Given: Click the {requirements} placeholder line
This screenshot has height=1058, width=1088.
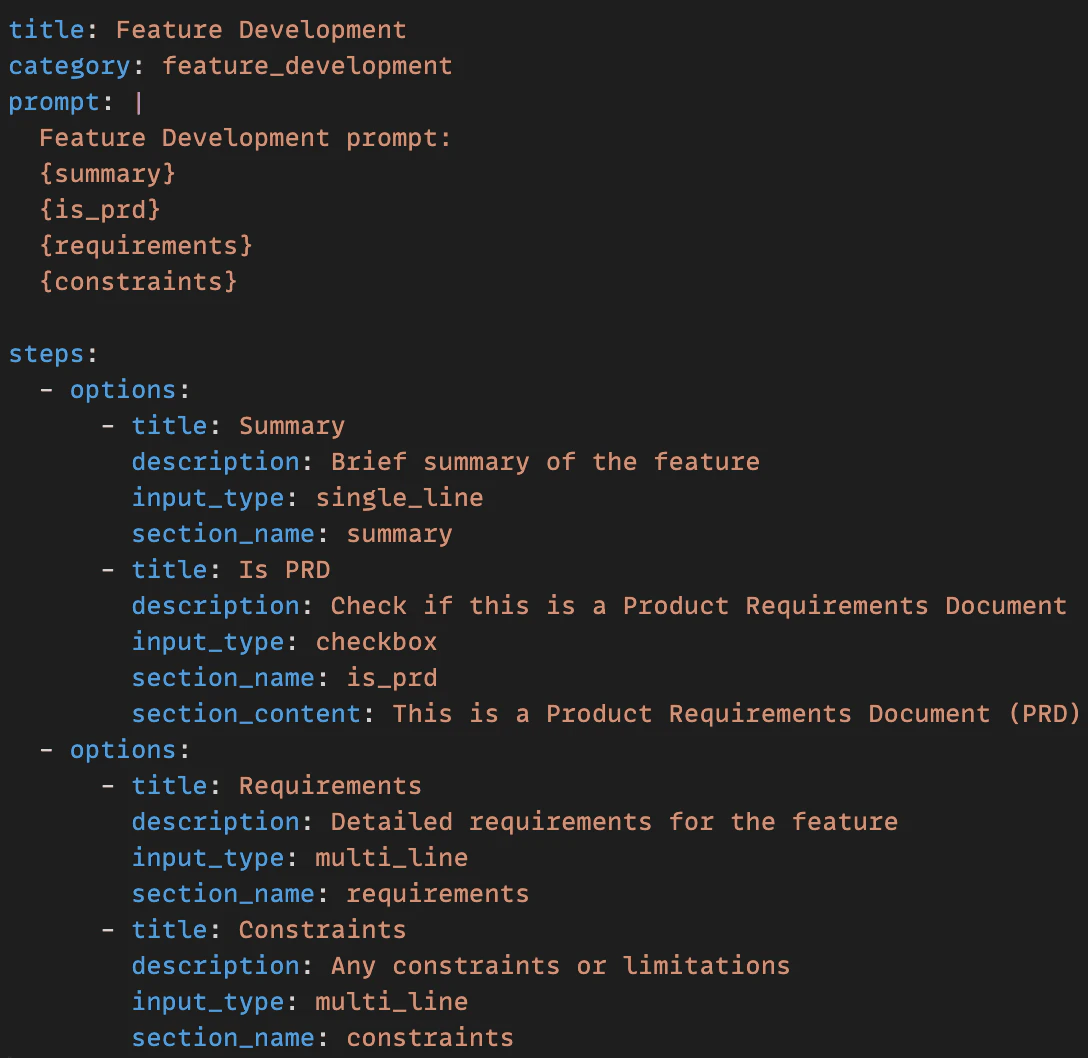Looking at the screenshot, I should [145, 245].
